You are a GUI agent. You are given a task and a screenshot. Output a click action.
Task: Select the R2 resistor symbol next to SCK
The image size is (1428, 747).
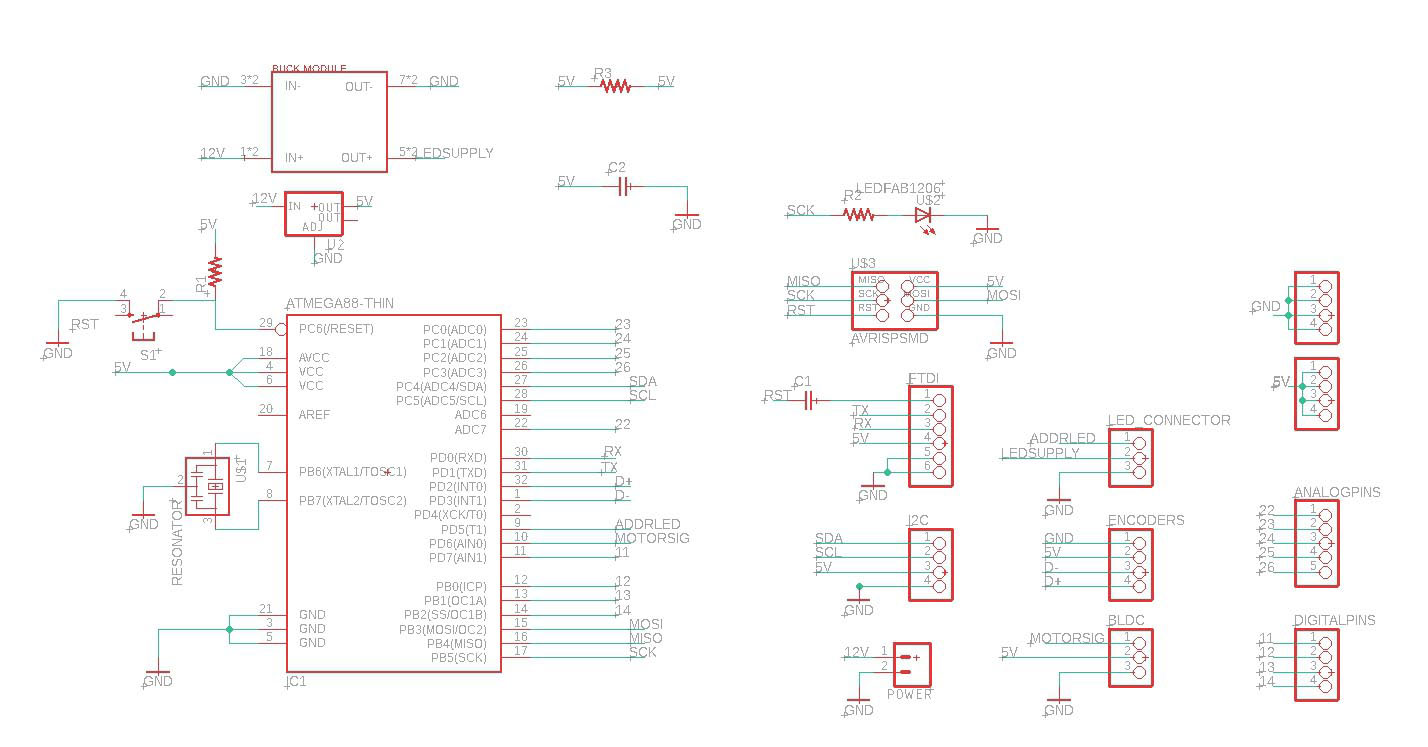(858, 214)
